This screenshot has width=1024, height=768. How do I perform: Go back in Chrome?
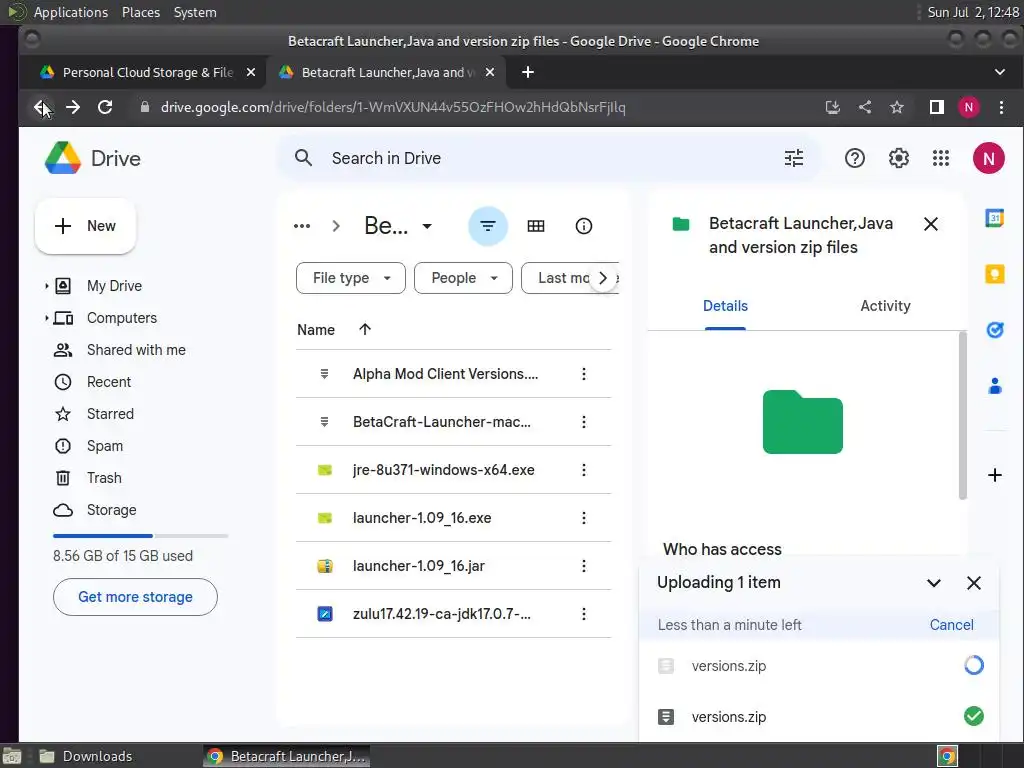[x=41, y=107]
